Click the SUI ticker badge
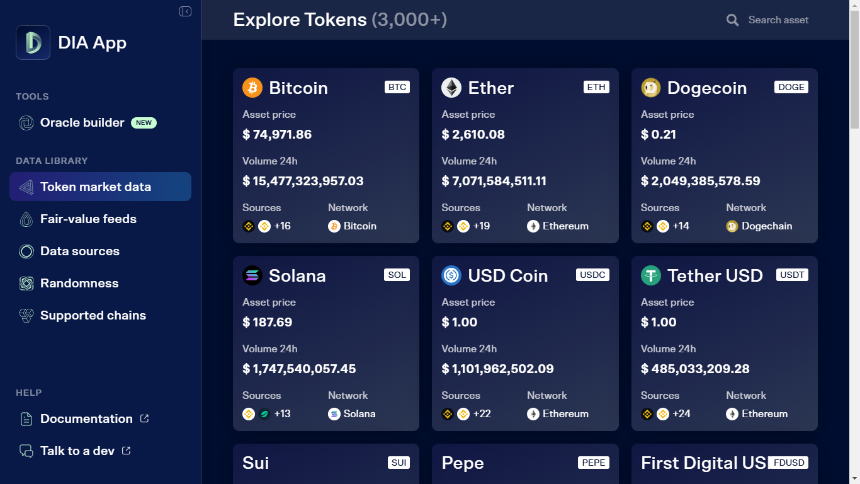The height and width of the screenshot is (484, 860). pyautogui.click(x=399, y=463)
